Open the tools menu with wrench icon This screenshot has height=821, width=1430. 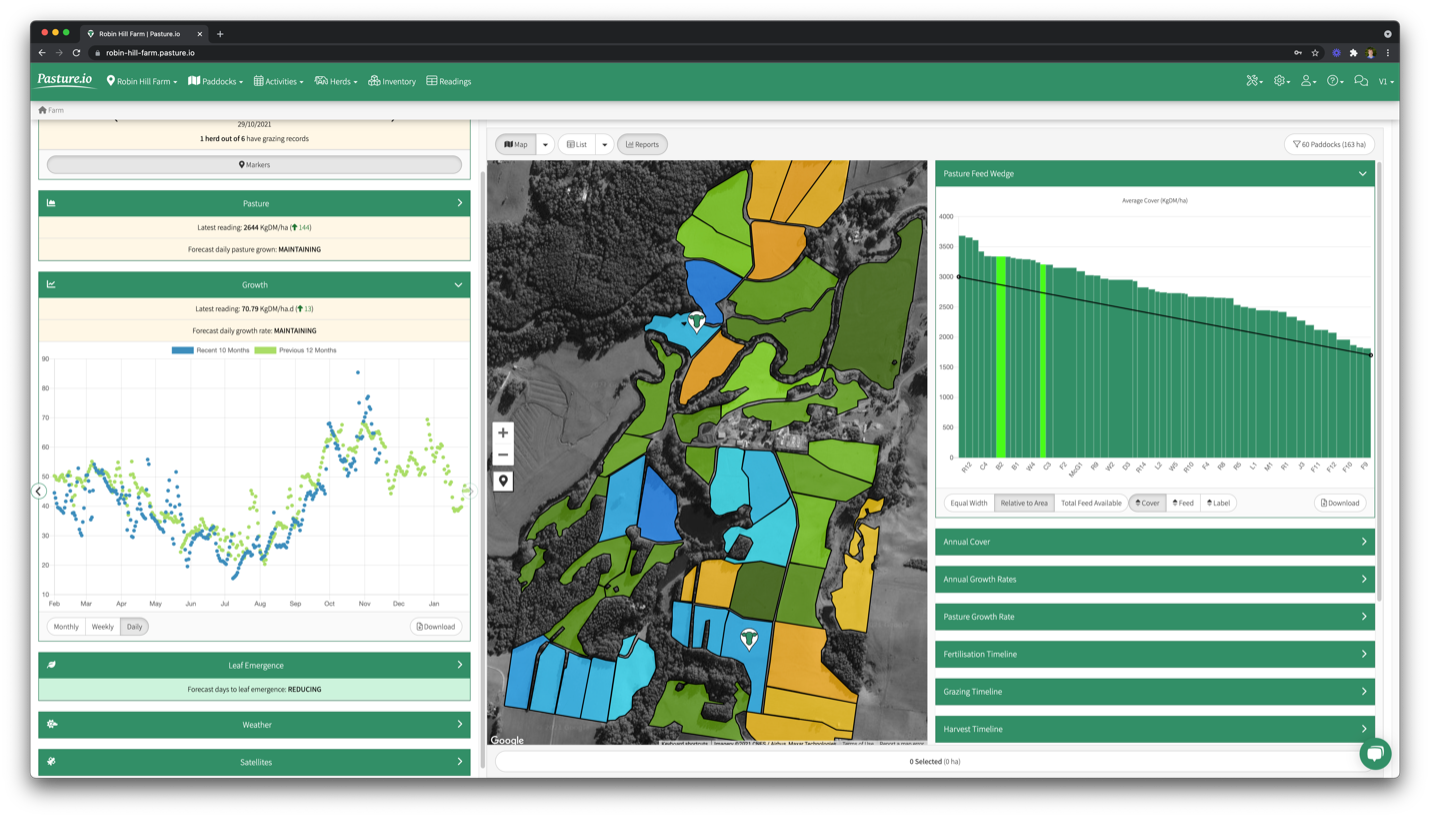(x=1253, y=81)
